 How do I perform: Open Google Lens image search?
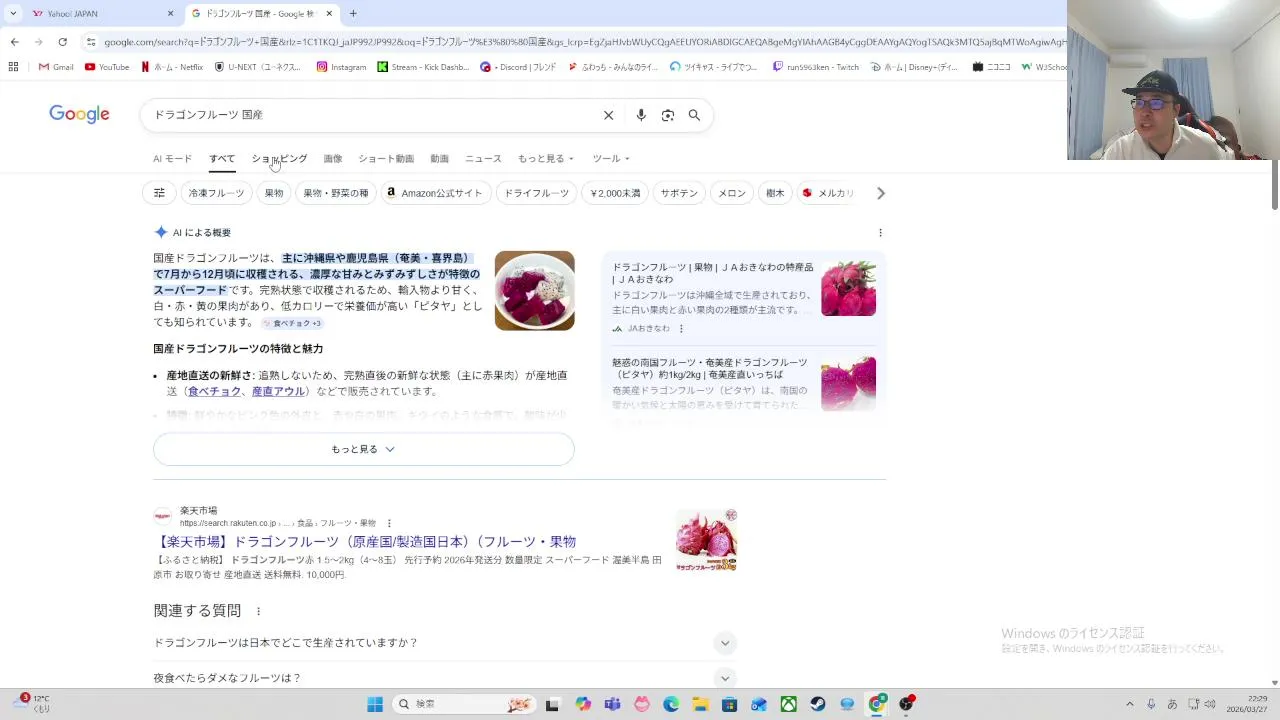tap(668, 115)
